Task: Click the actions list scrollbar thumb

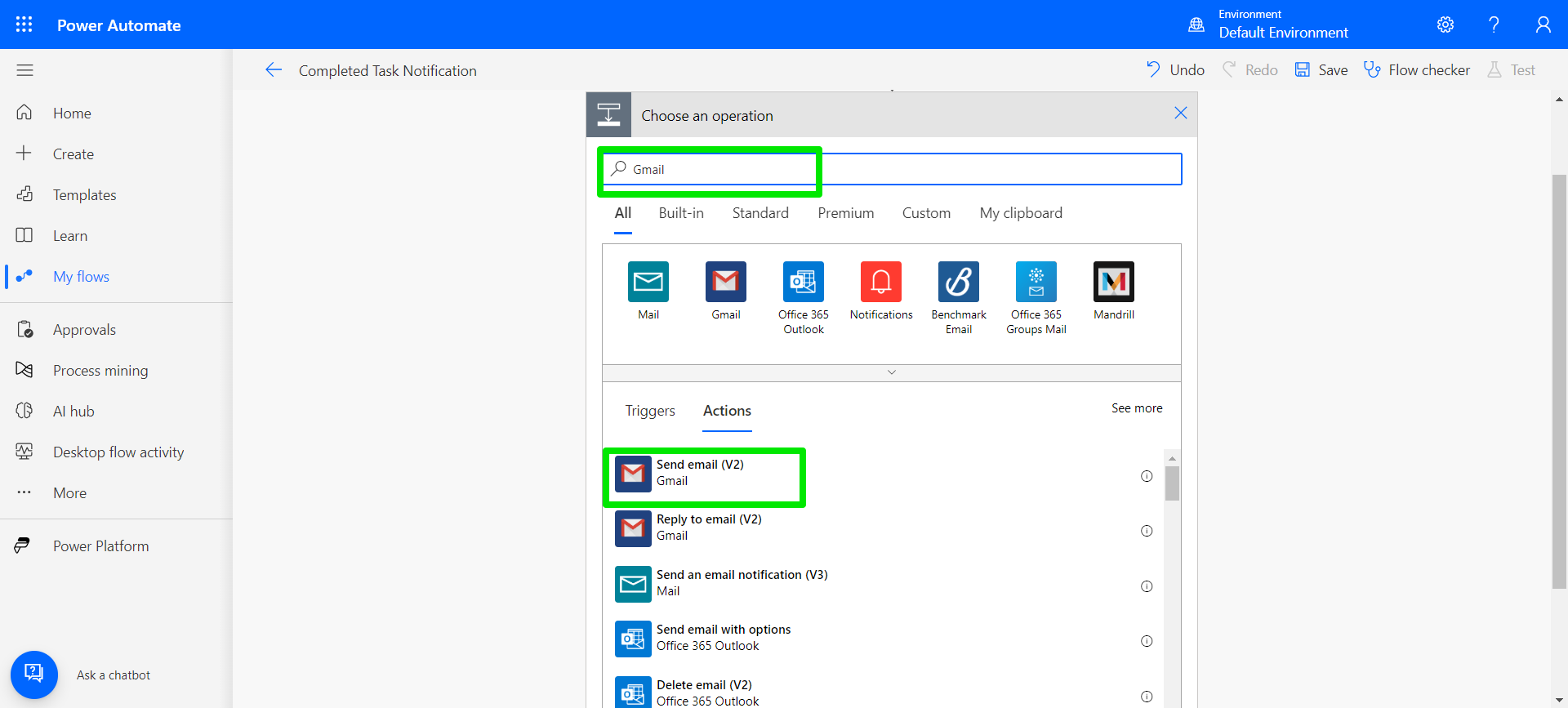Action: (1172, 483)
